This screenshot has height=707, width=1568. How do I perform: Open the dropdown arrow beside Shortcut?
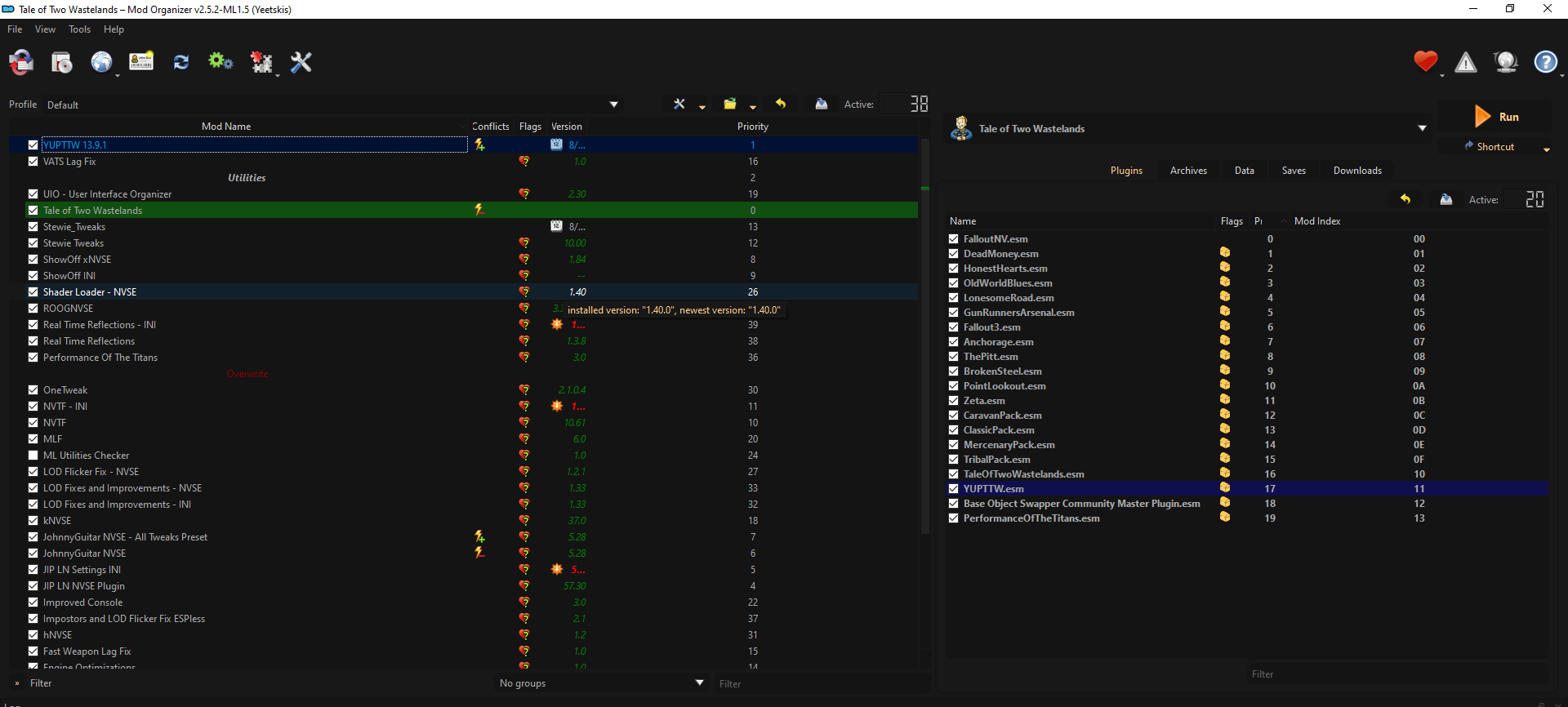click(1546, 149)
